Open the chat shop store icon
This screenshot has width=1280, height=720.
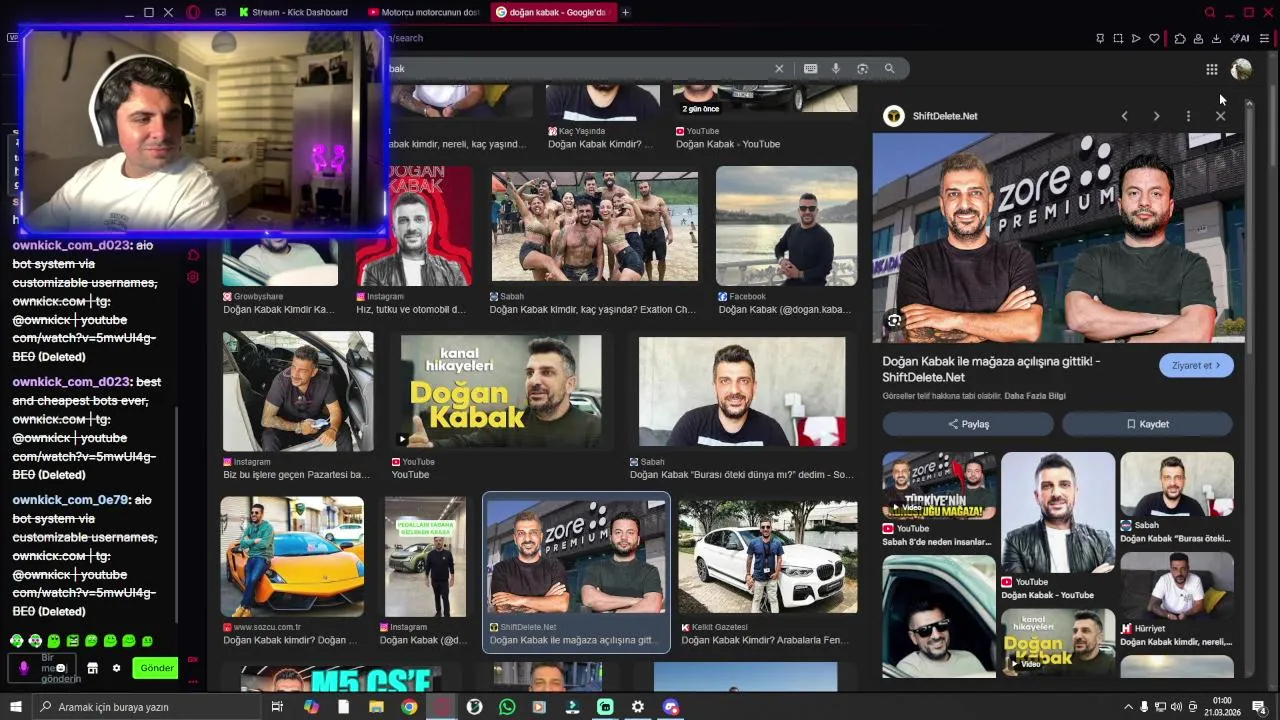click(92, 668)
